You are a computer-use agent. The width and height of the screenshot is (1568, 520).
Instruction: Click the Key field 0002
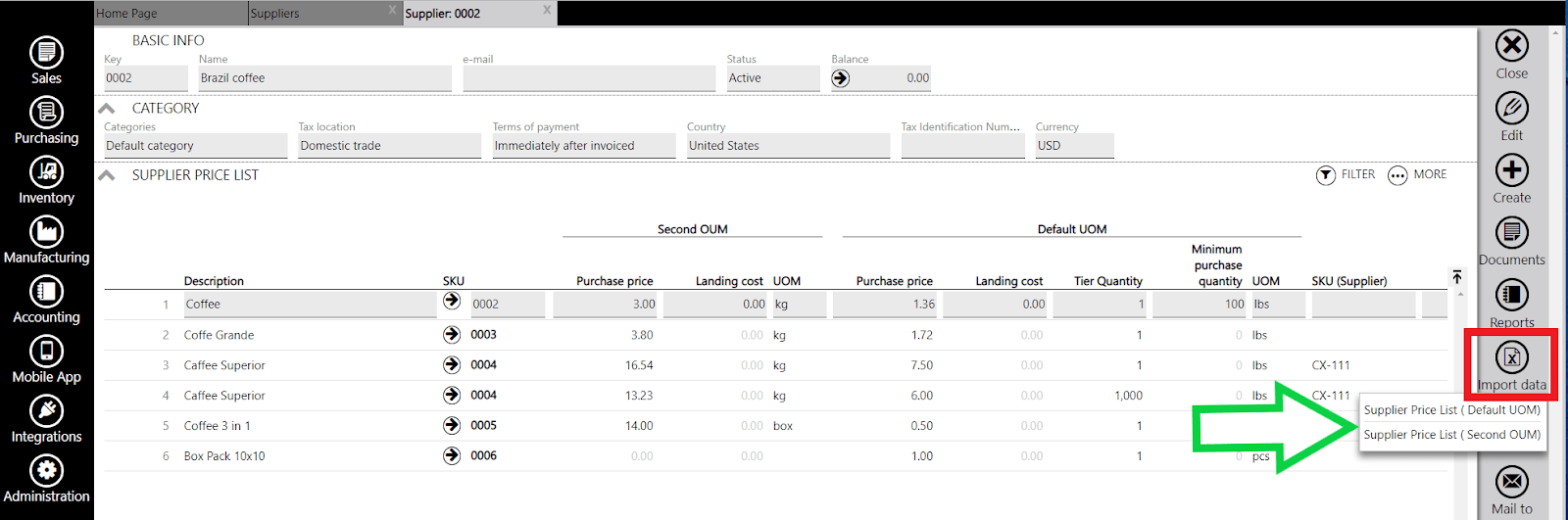145,78
